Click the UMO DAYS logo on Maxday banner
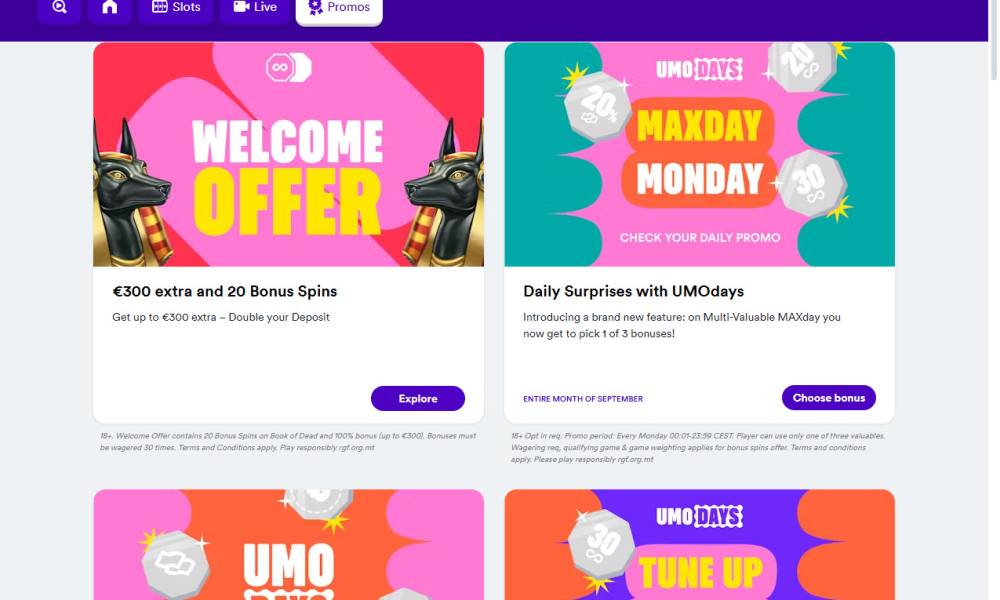Viewport: 1000px width, 600px height. point(699,69)
